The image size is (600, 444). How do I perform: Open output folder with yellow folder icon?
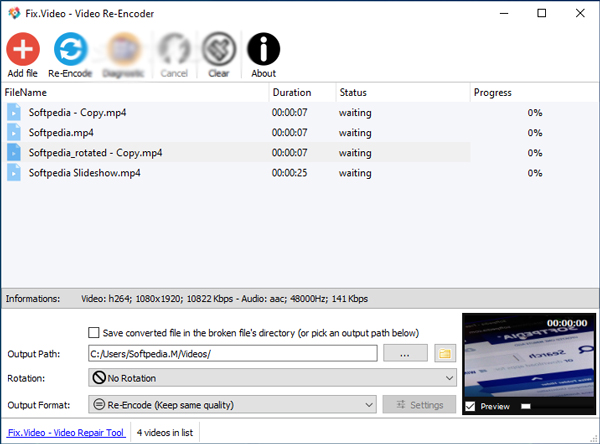[x=445, y=353]
